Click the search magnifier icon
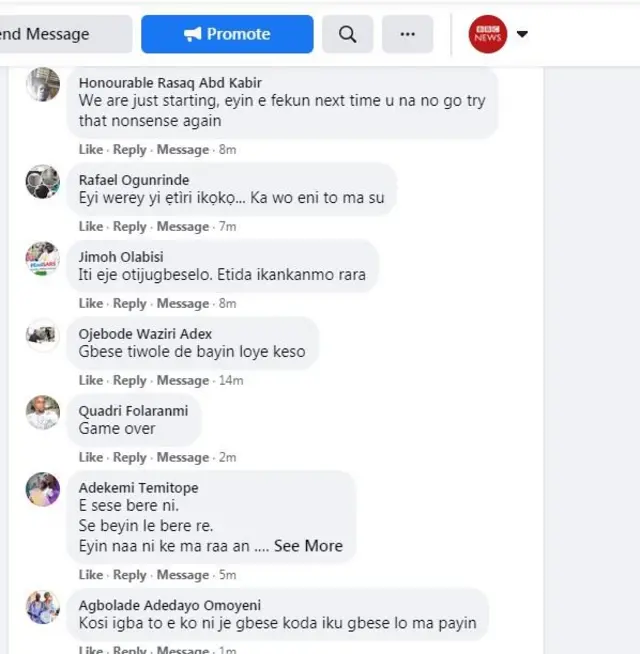 [x=347, y=34]
